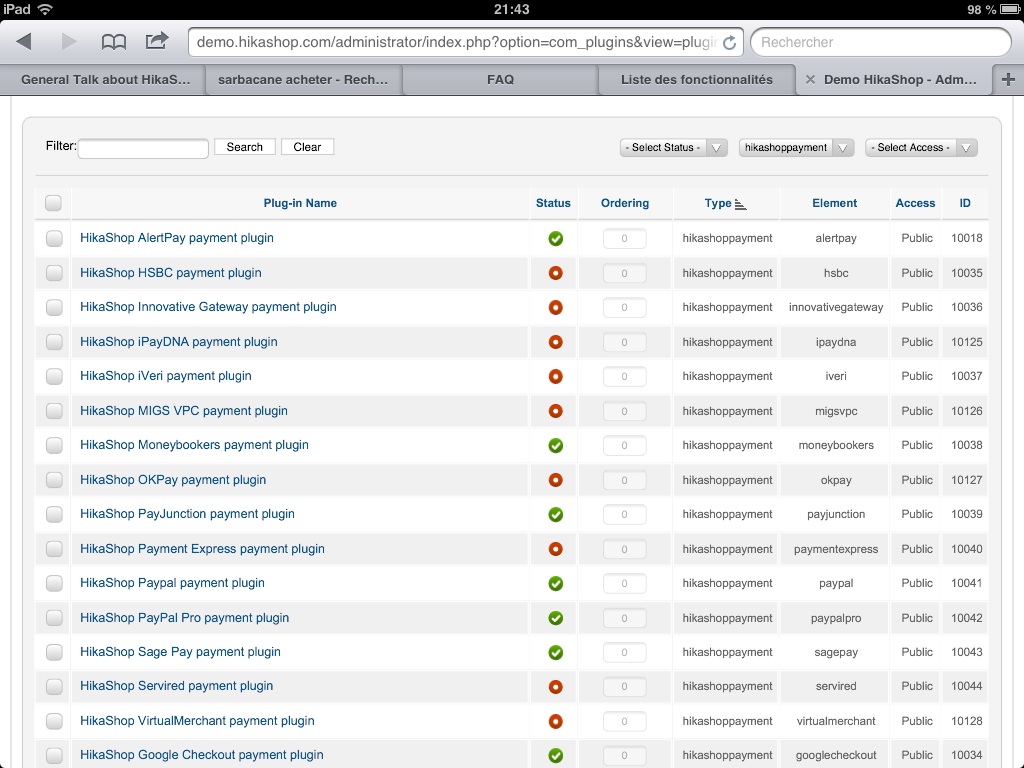Click the ordering field of the PayPal Pro row

pos(624,618)
